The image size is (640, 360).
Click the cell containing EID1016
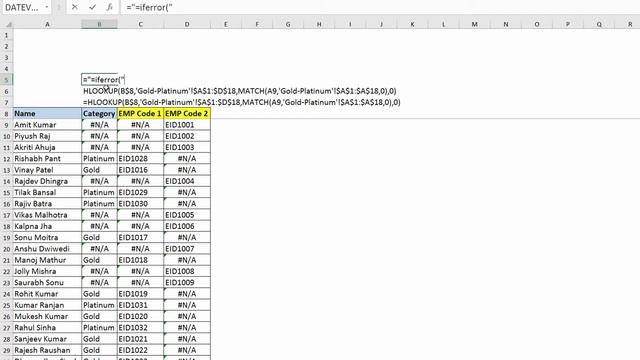[x=140, y=170]
